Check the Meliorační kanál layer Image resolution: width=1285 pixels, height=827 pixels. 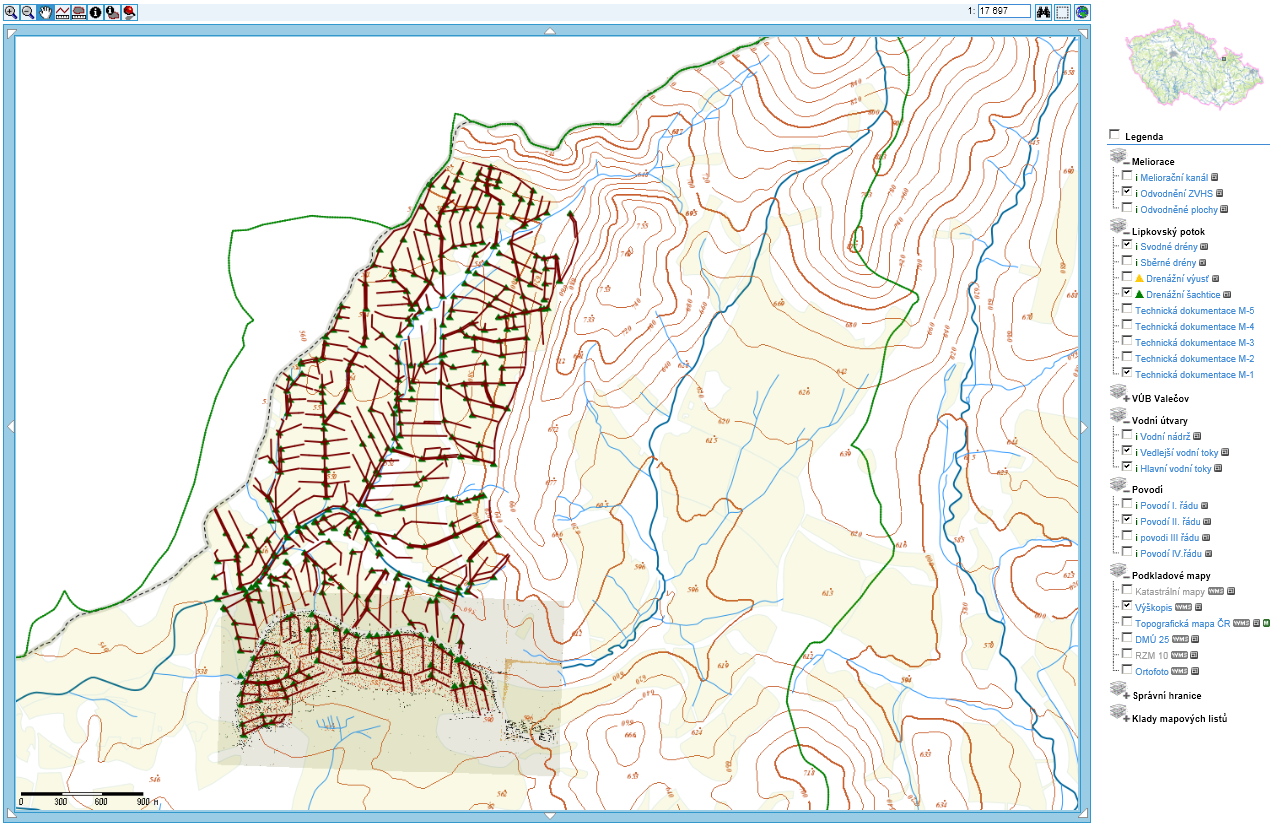coord(1127,176)
